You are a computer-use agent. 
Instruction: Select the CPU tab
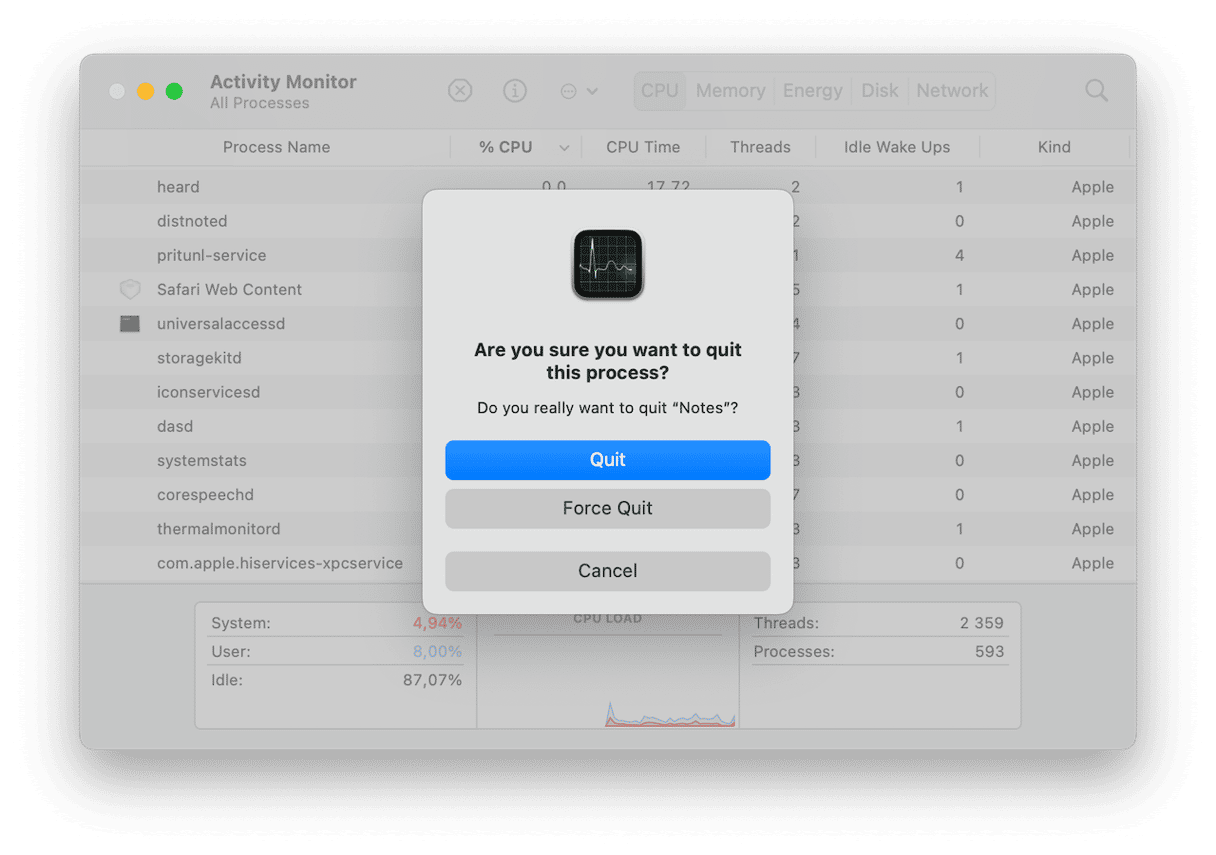[660, 91]
